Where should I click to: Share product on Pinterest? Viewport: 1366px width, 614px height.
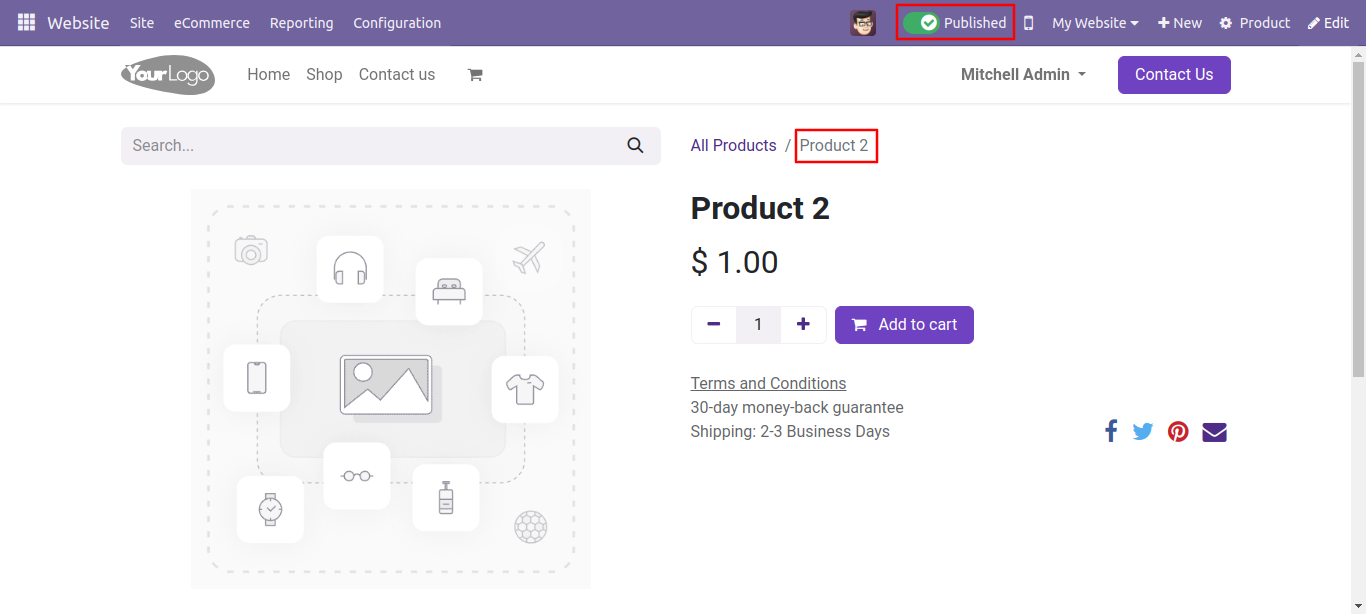coord(1178,432)
